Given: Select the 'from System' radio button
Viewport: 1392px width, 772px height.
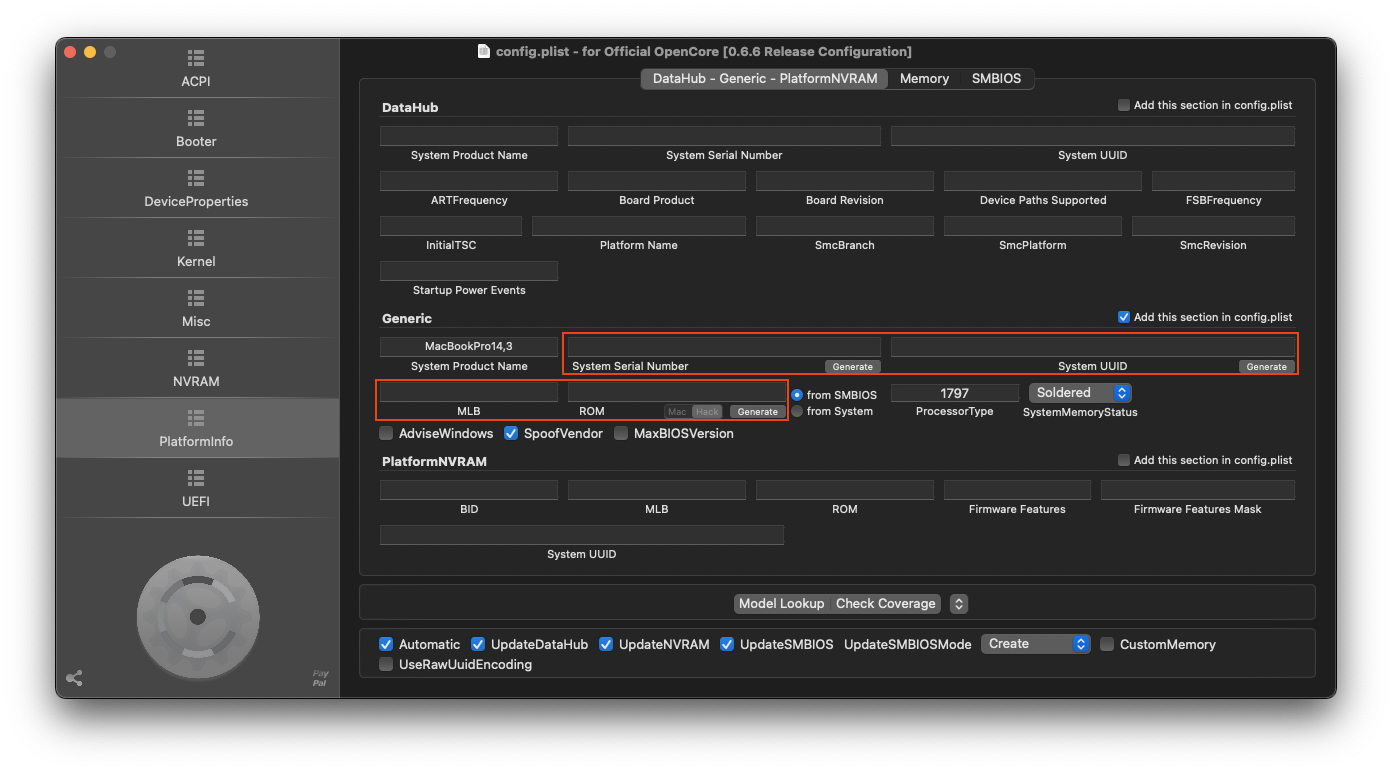Looking at the screenshot, I should point(797,411).
